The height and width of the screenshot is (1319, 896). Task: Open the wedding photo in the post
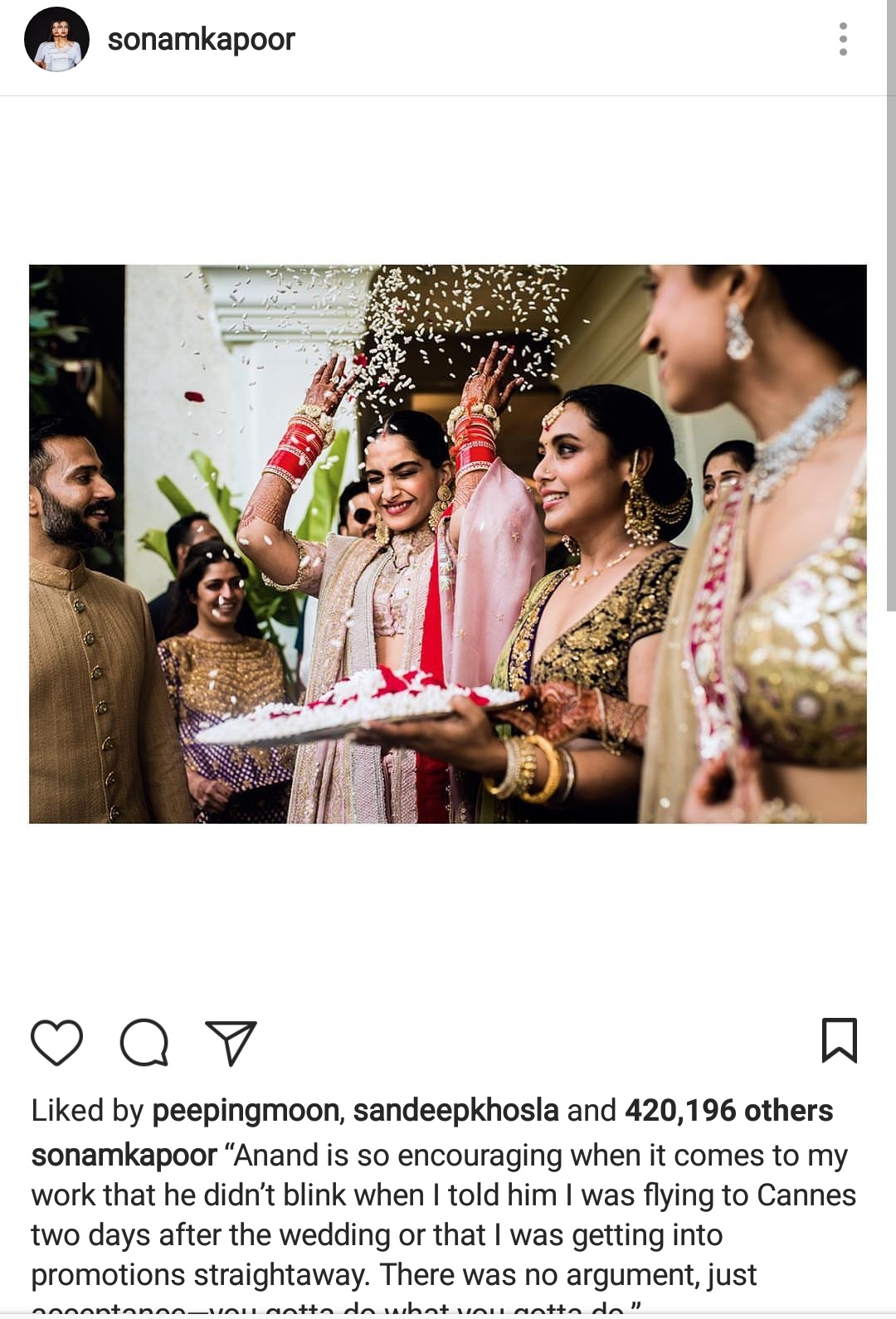click(x=448, y=544)
